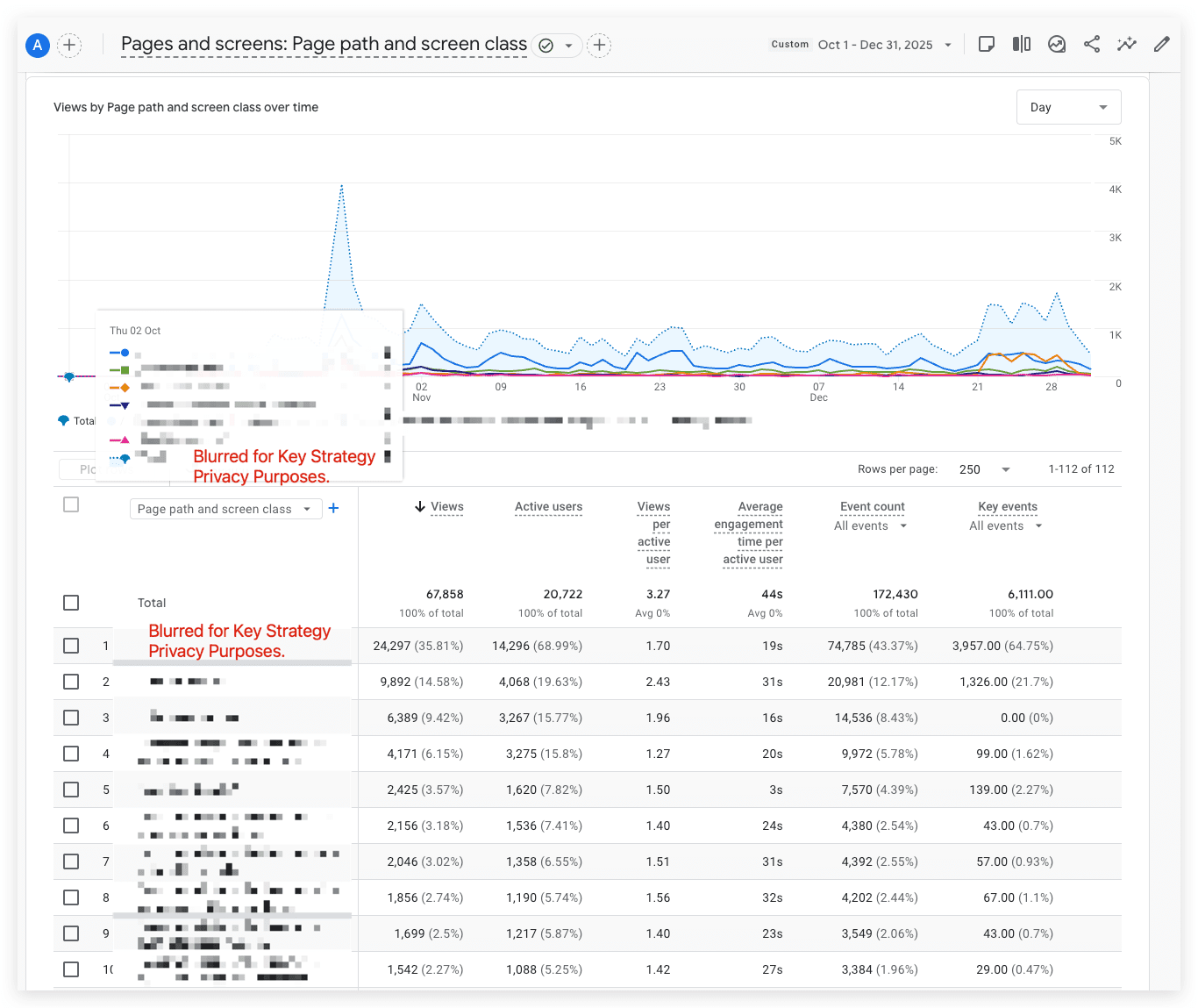Open the trend analytics circle icon

coord(1057,45)
